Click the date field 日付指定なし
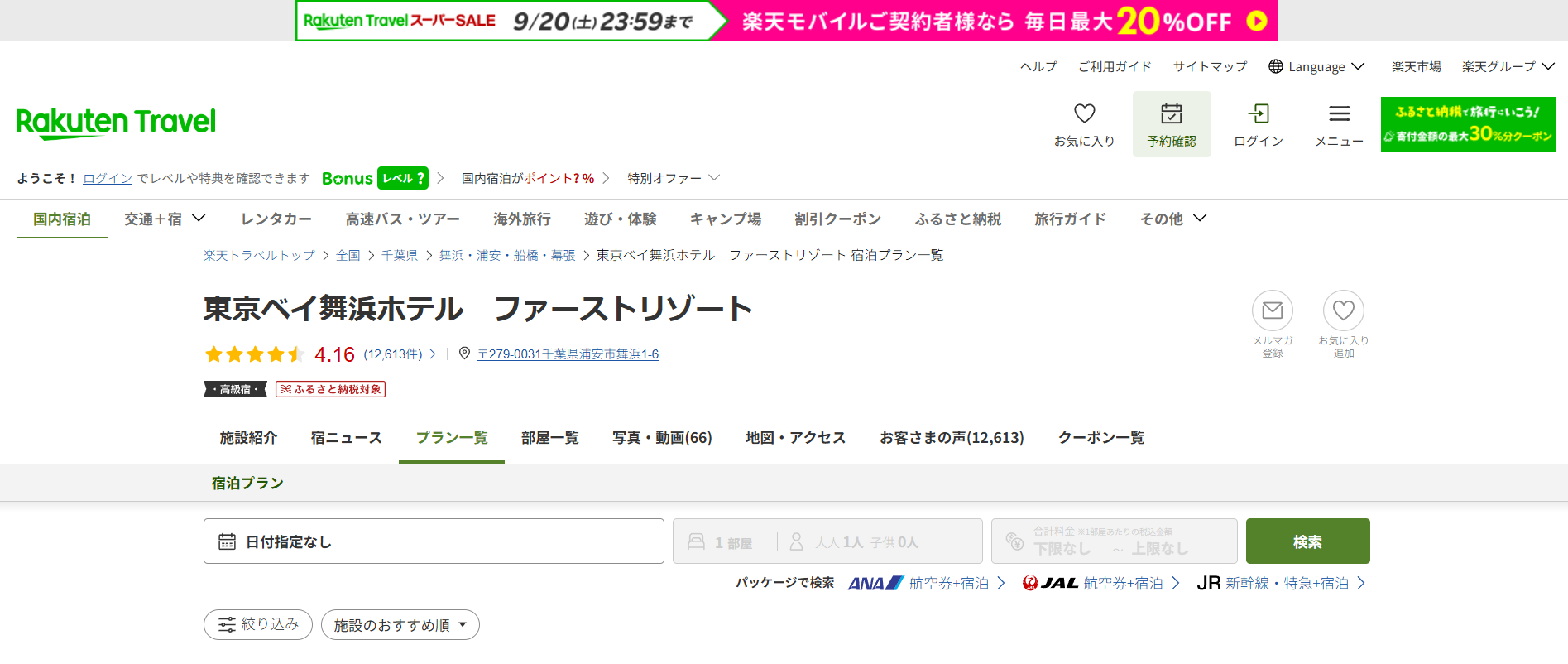The width and height of the screenshot is (1568, 664). pos(434,541)
